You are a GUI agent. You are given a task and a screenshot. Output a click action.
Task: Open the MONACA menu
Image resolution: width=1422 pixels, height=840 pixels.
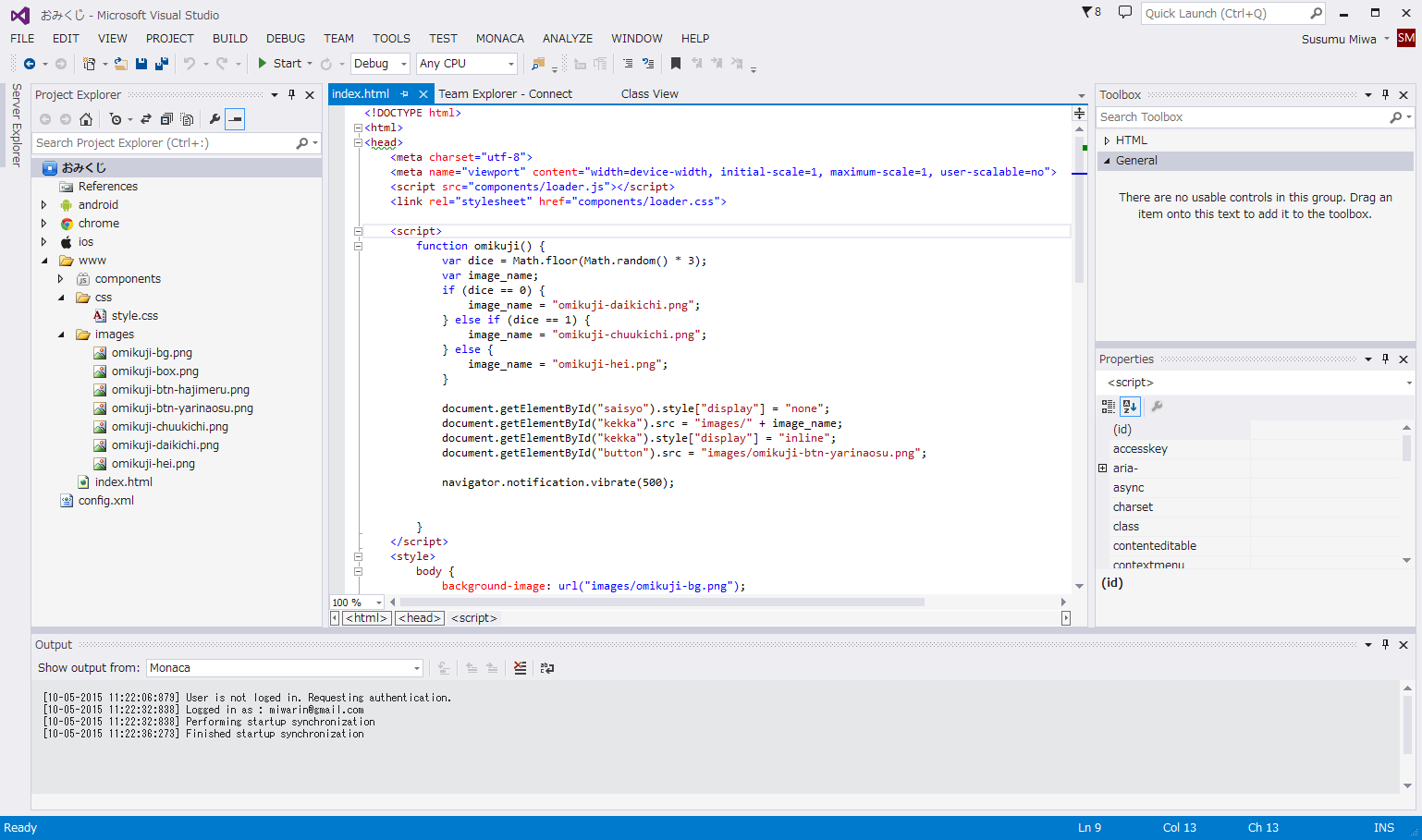(499, 39)
